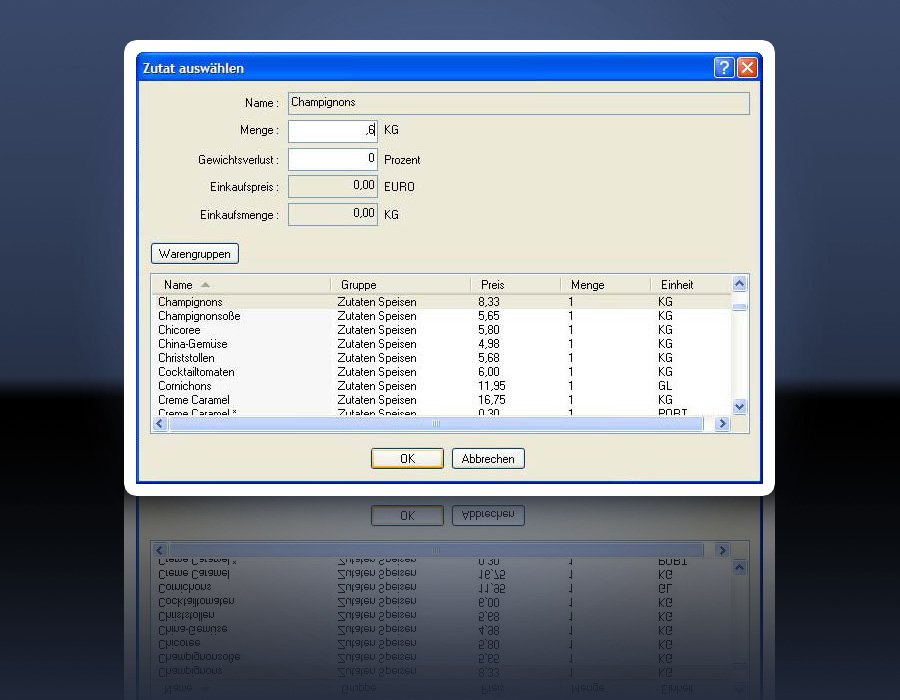This screenshot has width=900, height=700.
Task: Click price 16,75 in the Creme Caramel row
Action: (491, 400)
